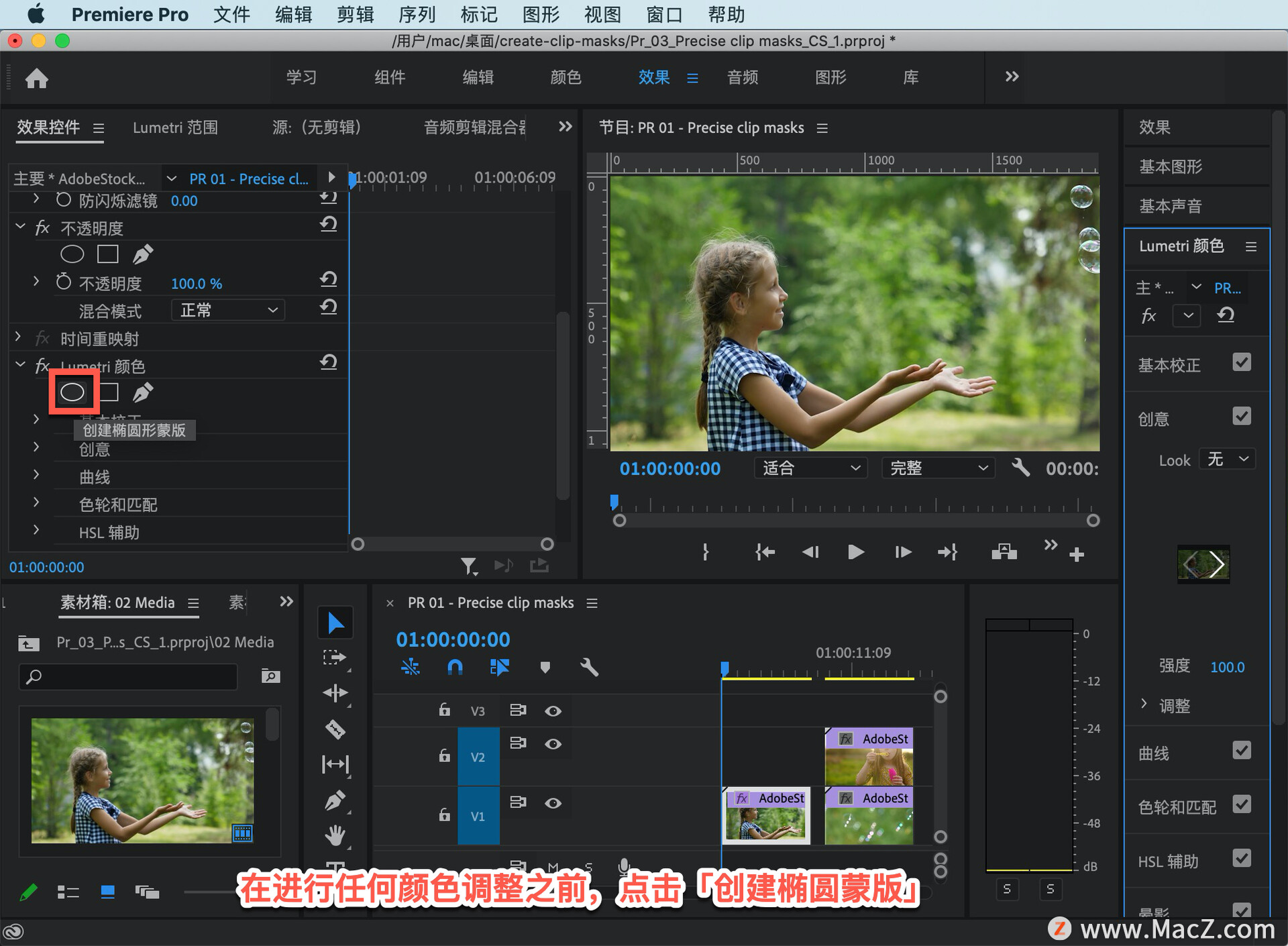Expand the 曲线 section in Effect Controls
The height and width of the screenshot is (946, 1288).
(36, 475)
